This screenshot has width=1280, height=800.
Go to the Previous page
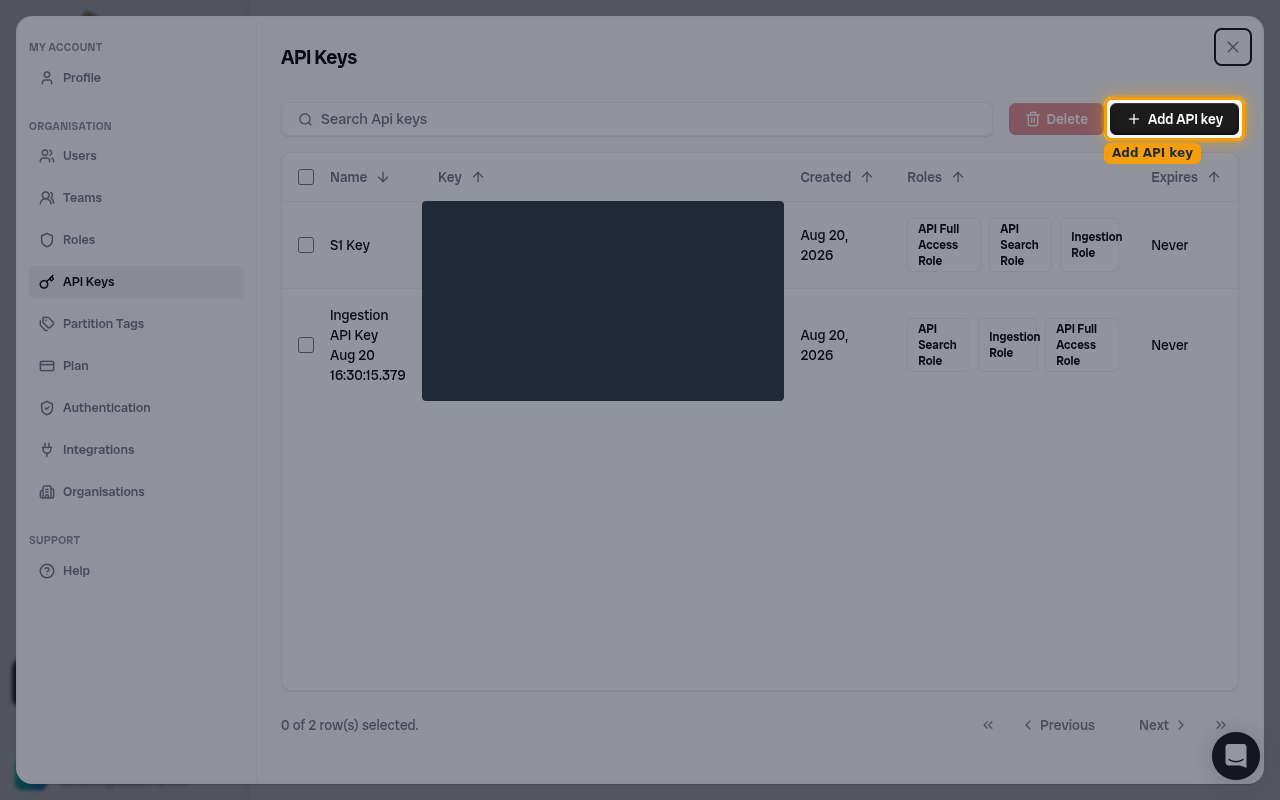pyautogui.click(x=1059, y=725)
